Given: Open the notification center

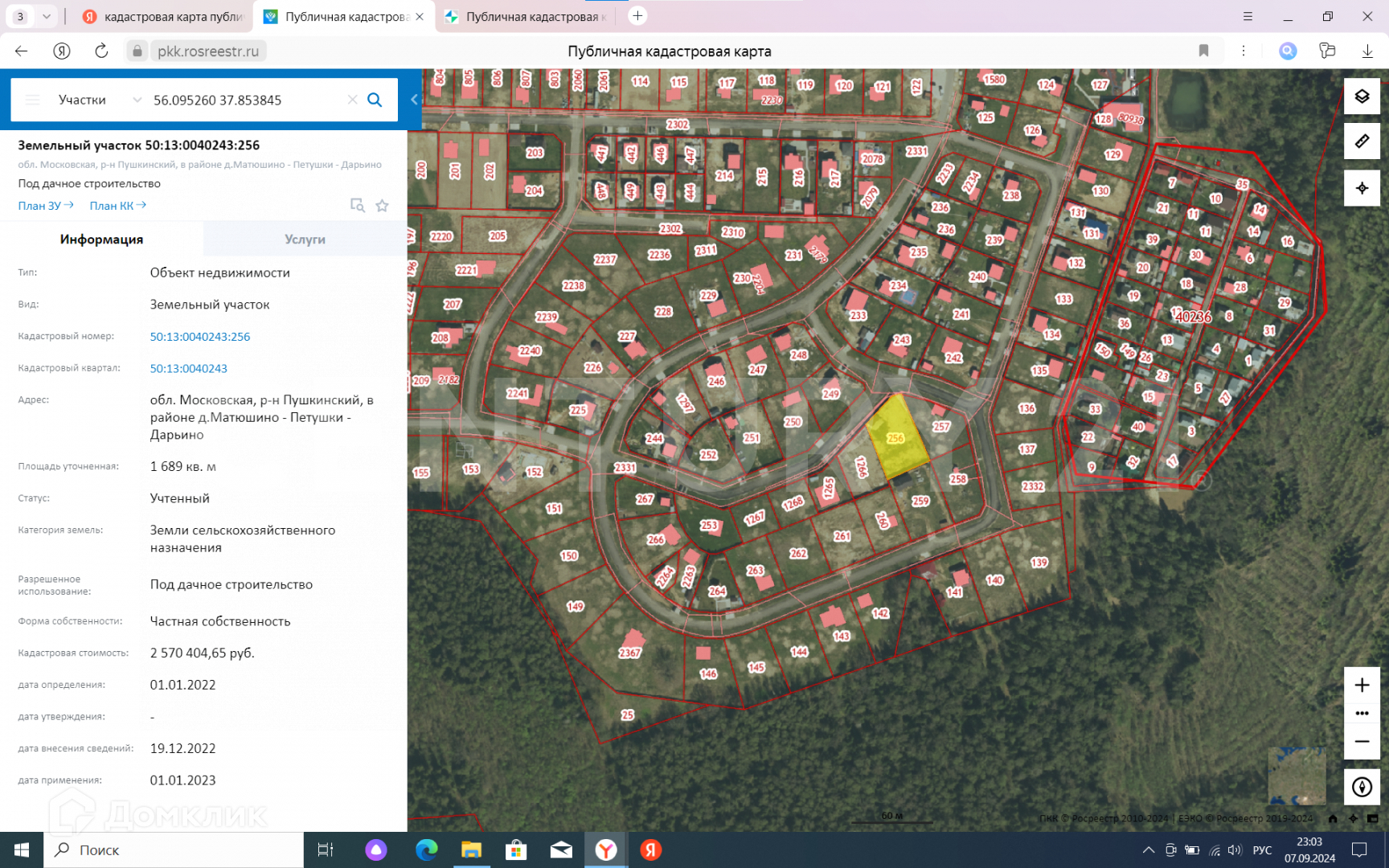Looking at the screenshot, I should pyautogui.click(x=1359, y=850).
